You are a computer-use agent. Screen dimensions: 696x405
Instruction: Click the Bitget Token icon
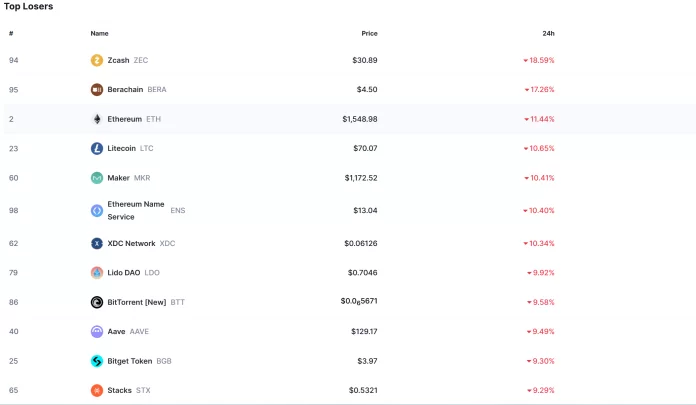coord(97,361)
